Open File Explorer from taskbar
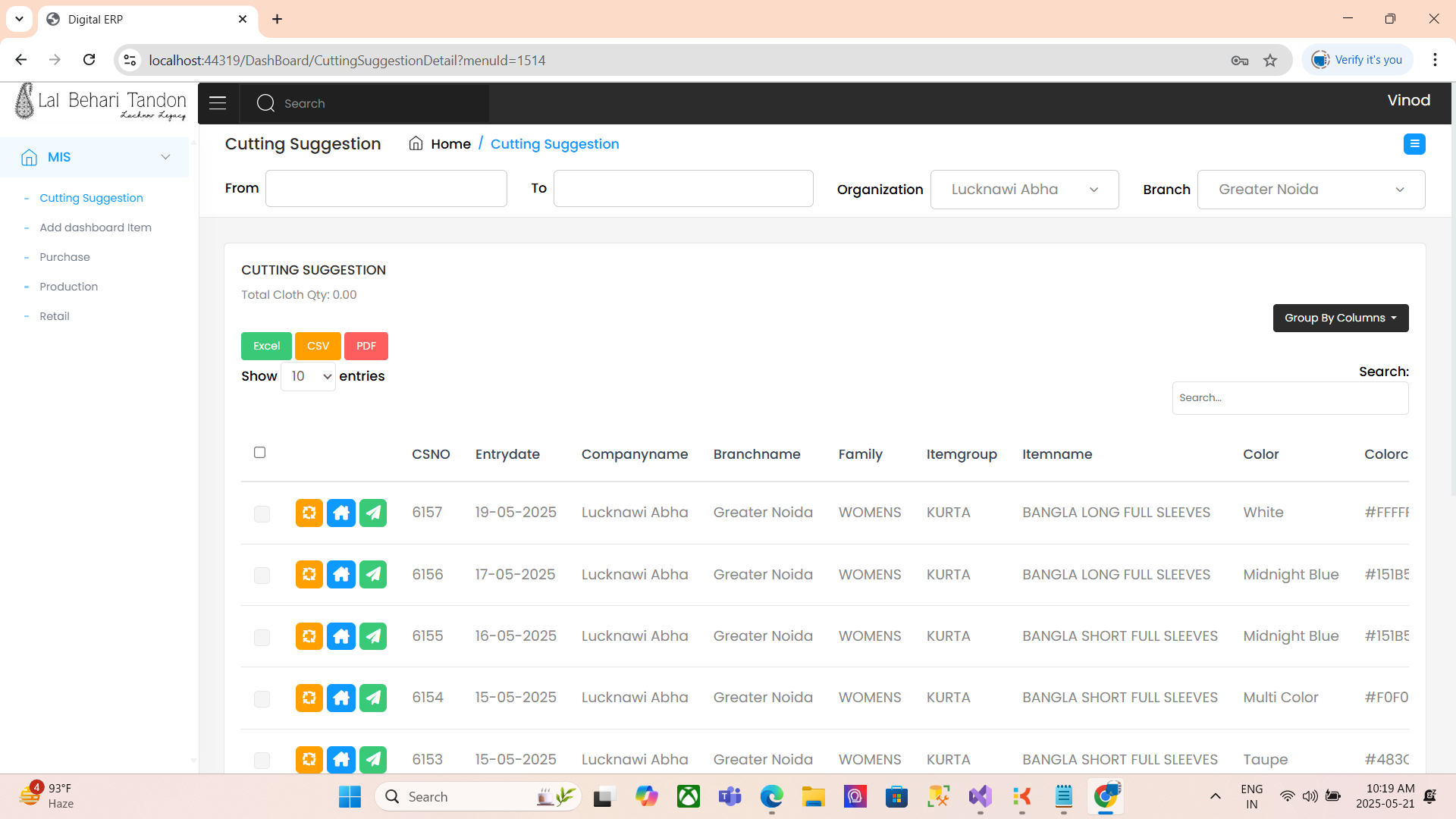Screen dimensions: 1456x819 813,796
